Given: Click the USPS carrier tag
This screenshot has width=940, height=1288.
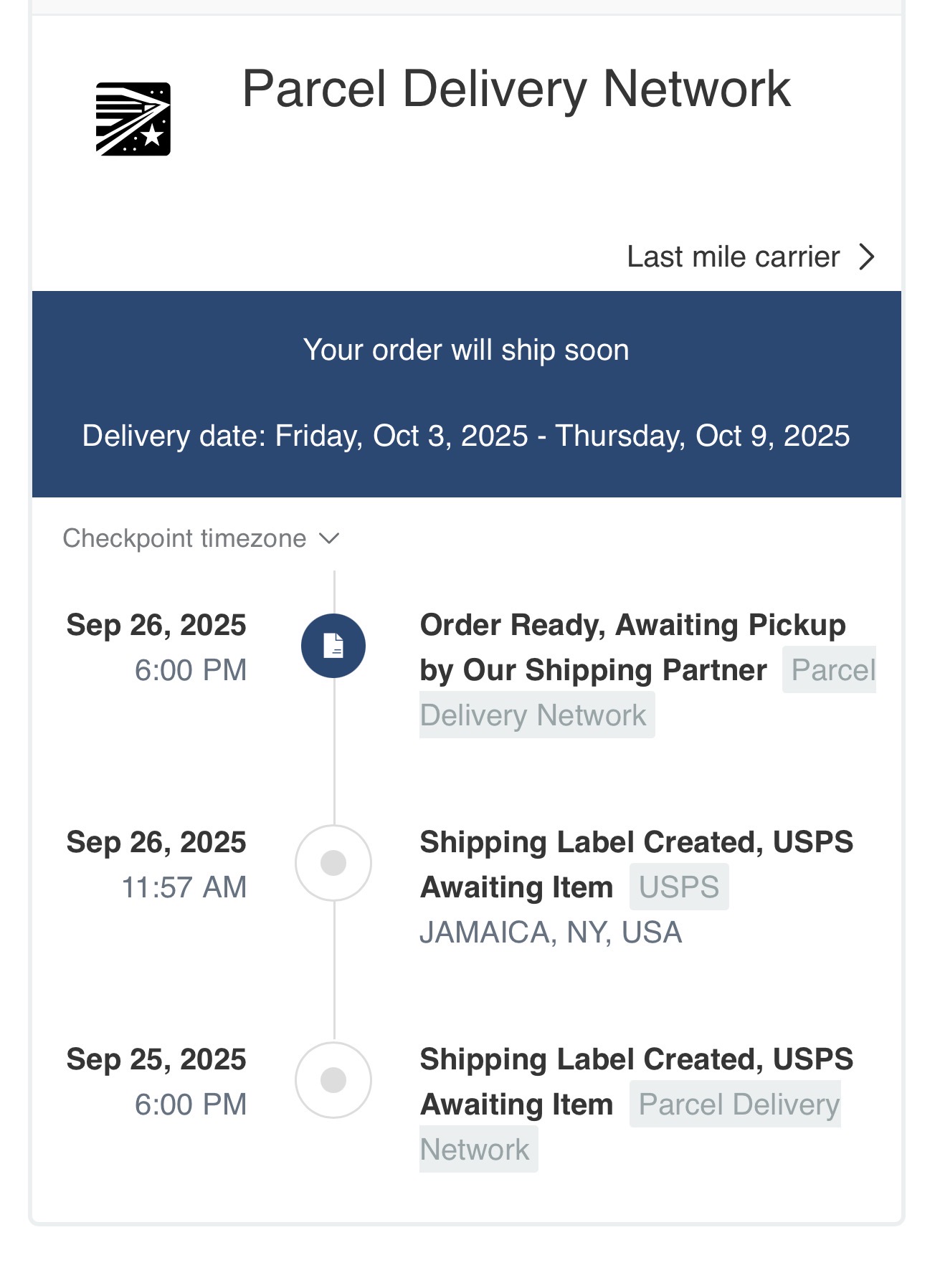Looking at the screenshot, I should (678, 887).
